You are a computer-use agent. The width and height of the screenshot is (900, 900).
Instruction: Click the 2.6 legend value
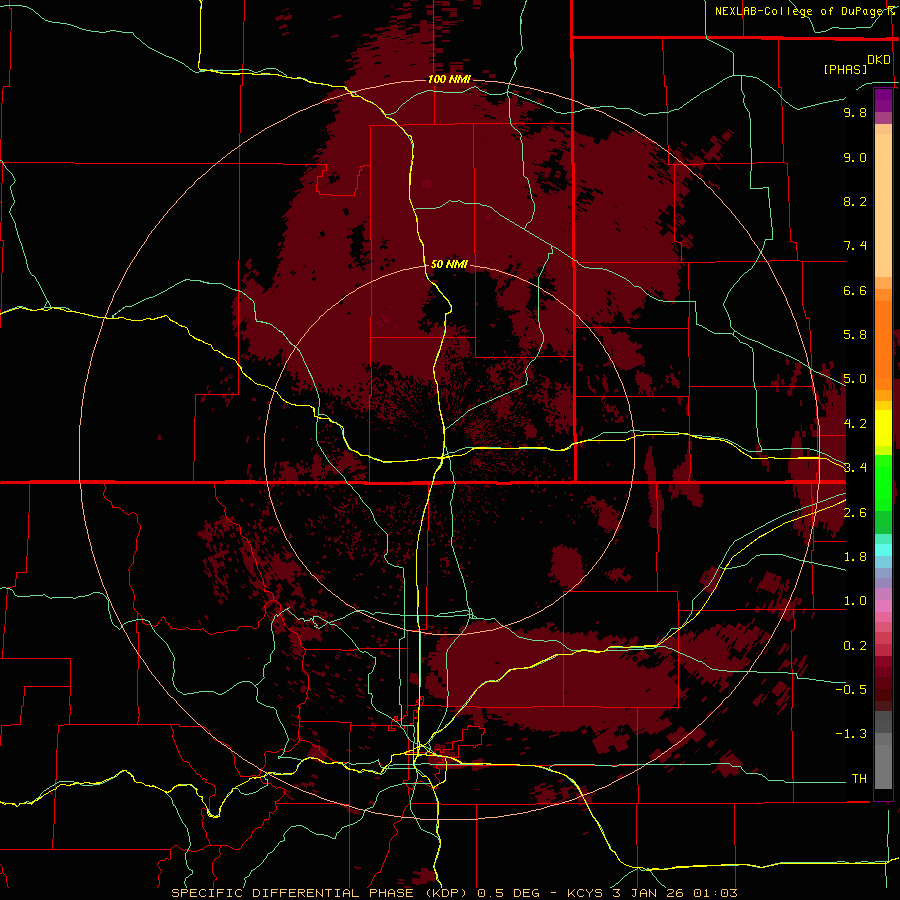855,513
